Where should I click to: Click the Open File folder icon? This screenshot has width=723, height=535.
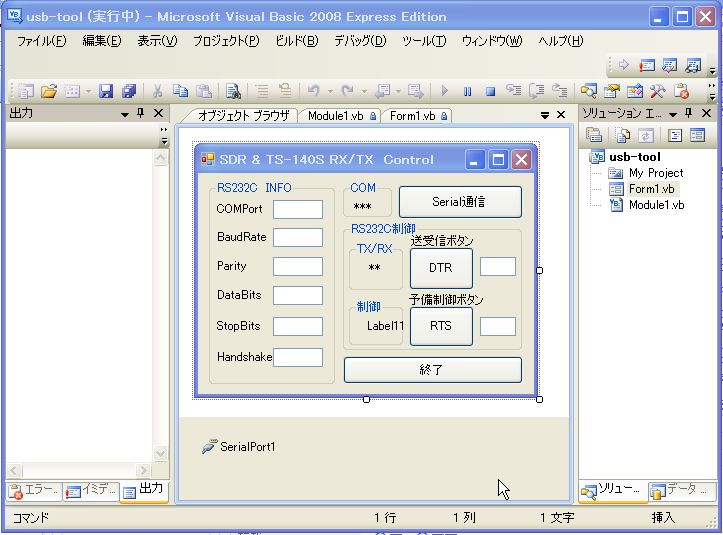click(x=49, y=91)
